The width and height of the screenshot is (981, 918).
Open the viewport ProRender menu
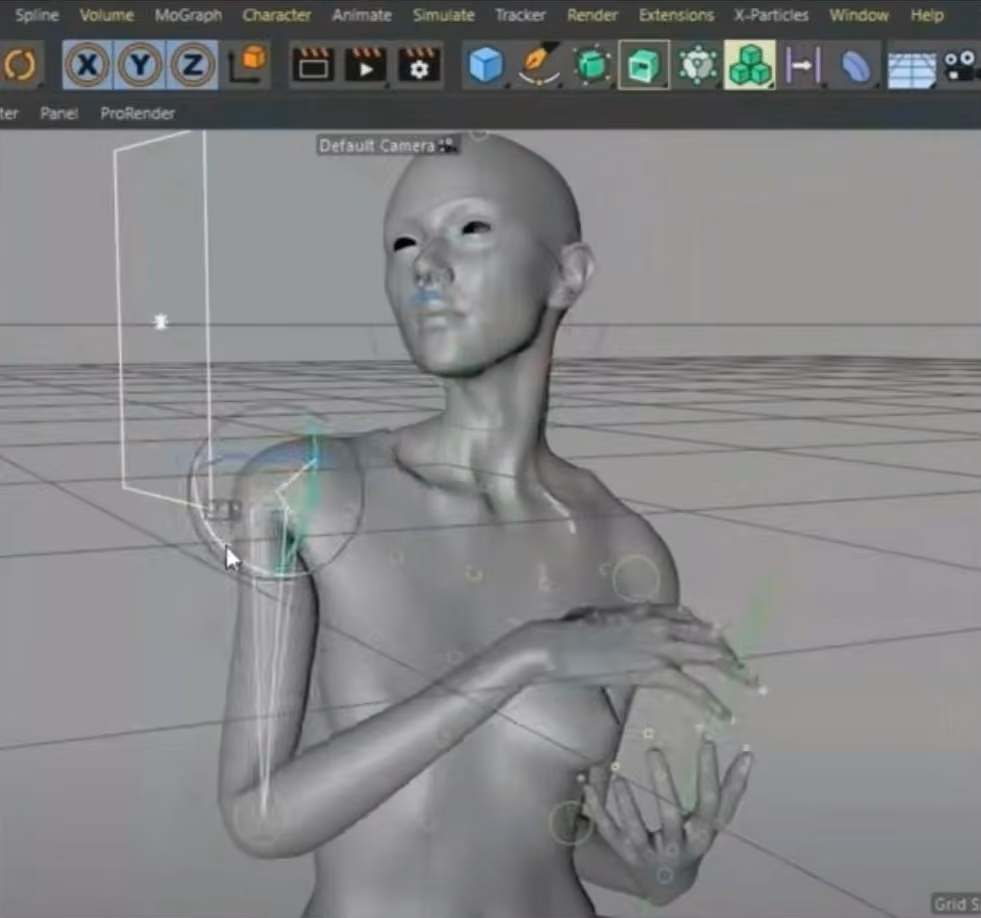(138, 113)
